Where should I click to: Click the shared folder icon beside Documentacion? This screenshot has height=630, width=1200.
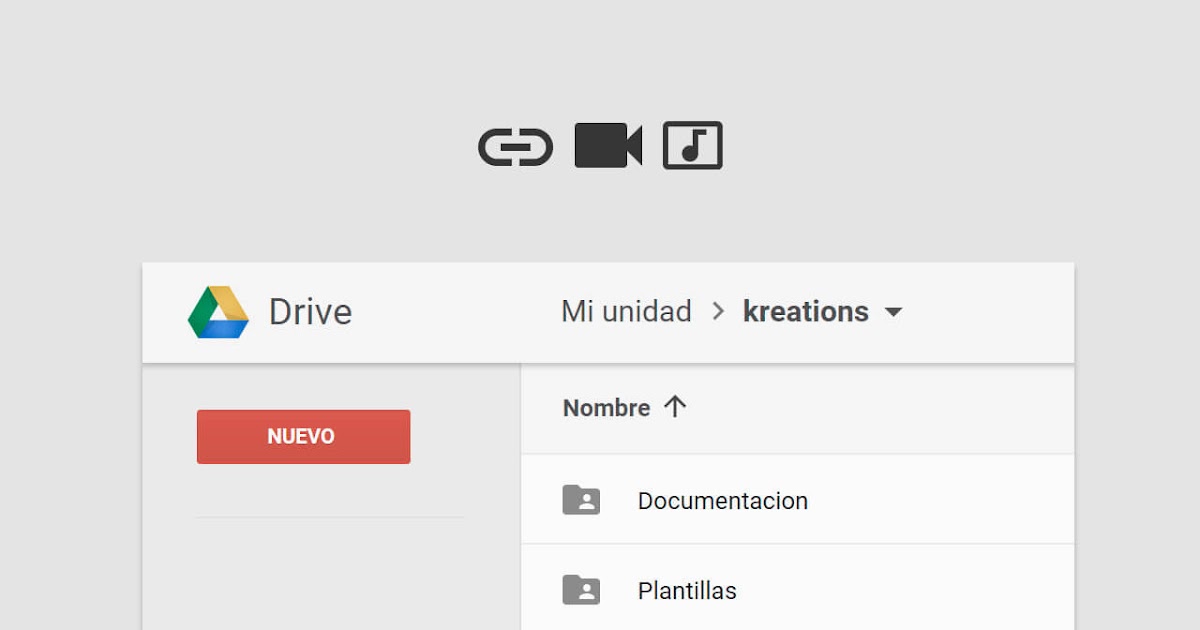point(583,500)
